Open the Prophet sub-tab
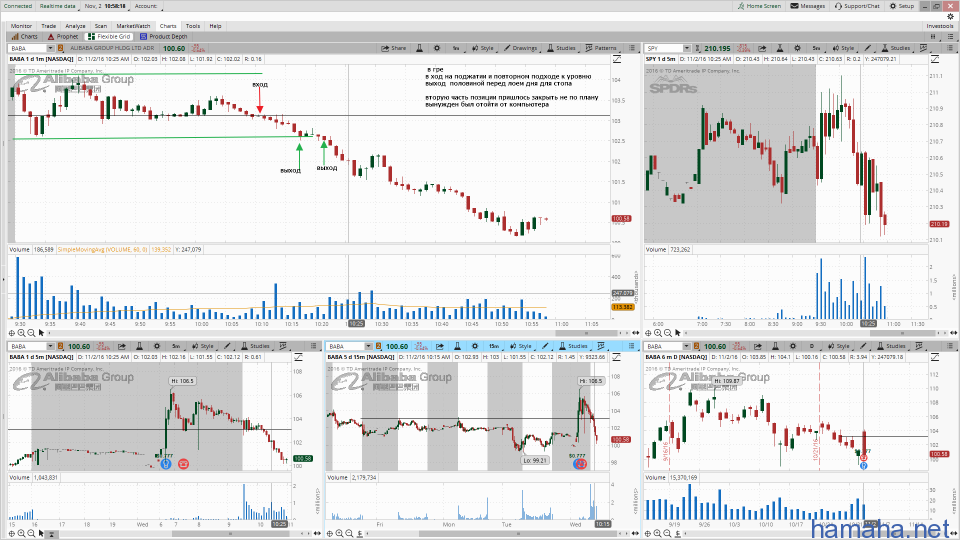 63,37
